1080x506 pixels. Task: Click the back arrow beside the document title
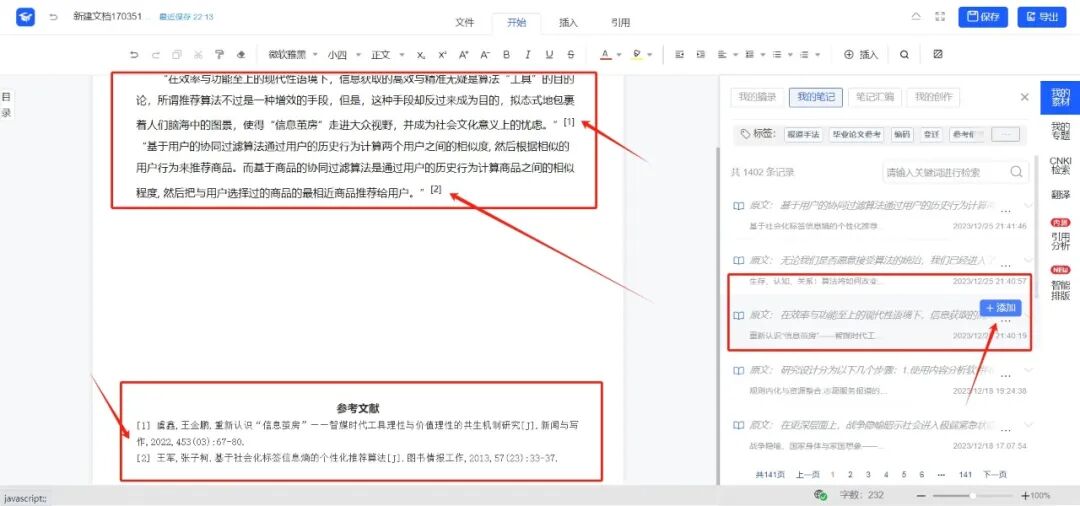click(54, 17)
